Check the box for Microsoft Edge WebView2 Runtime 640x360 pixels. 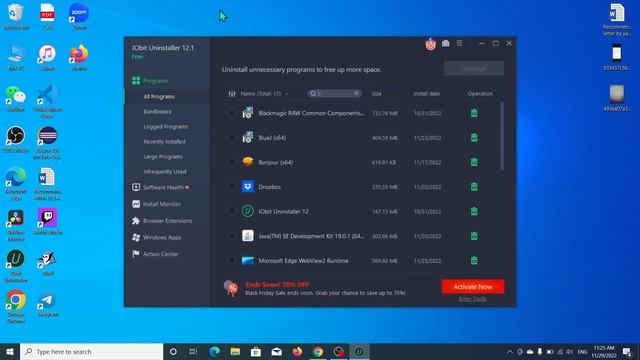click(232, 260)
